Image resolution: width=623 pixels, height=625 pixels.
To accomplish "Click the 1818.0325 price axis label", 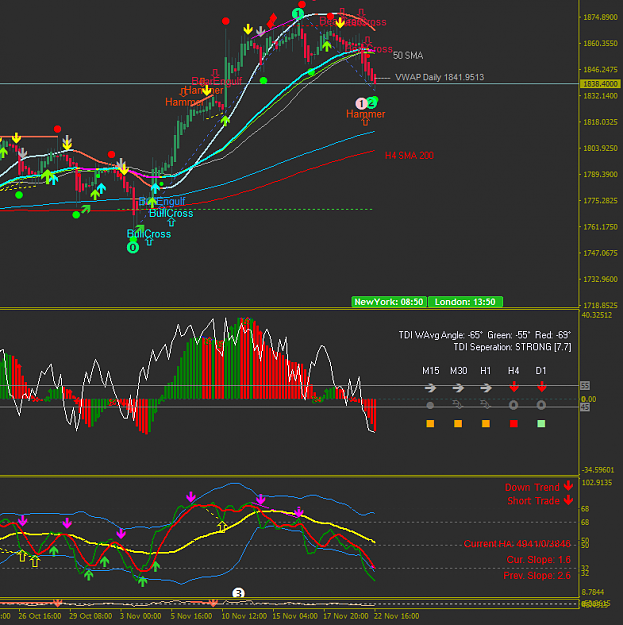I will 600,122.
